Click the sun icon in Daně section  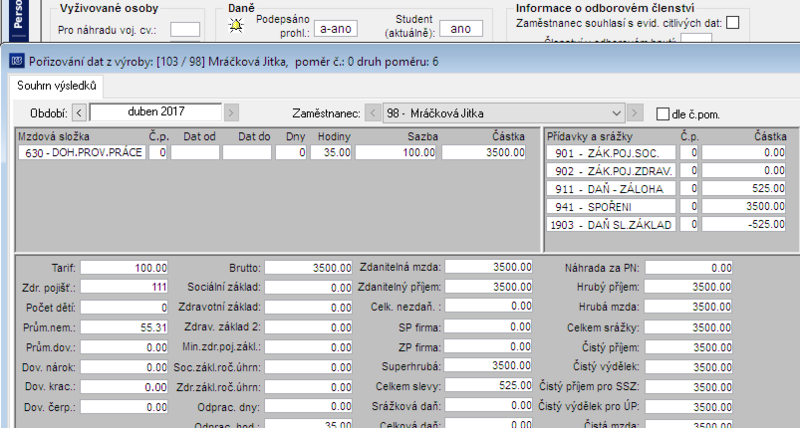pyautogui.click(x=236, y=25)
